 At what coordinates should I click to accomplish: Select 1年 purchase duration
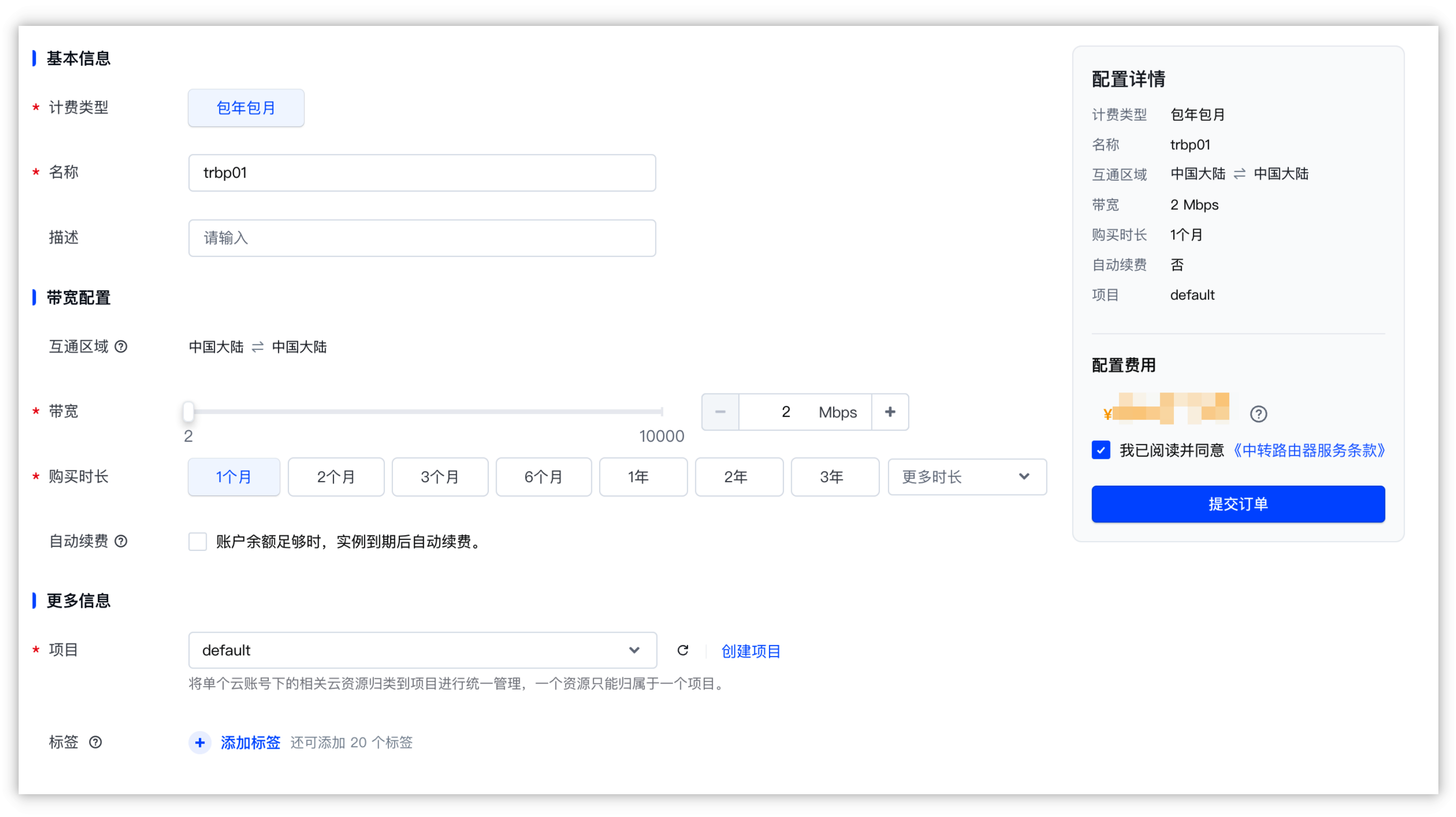click(643, 477)
